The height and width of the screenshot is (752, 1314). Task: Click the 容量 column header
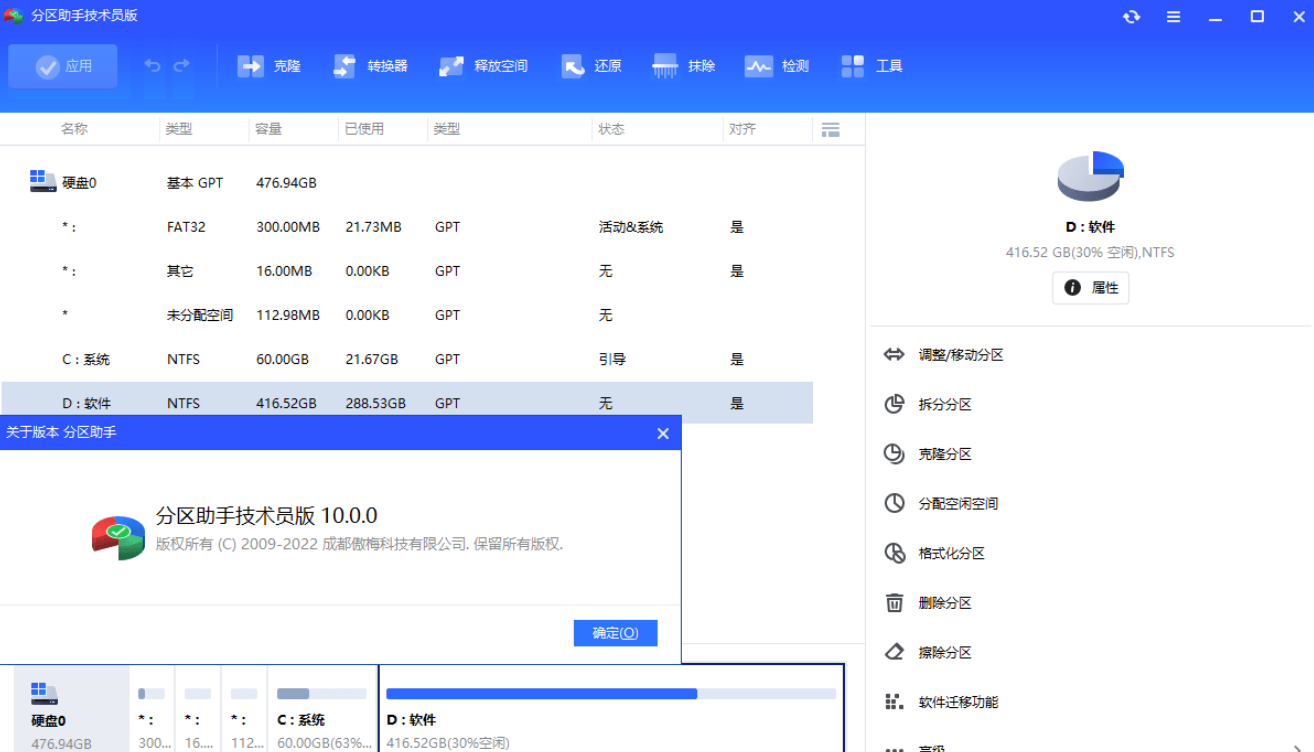(x=268, y=129)
